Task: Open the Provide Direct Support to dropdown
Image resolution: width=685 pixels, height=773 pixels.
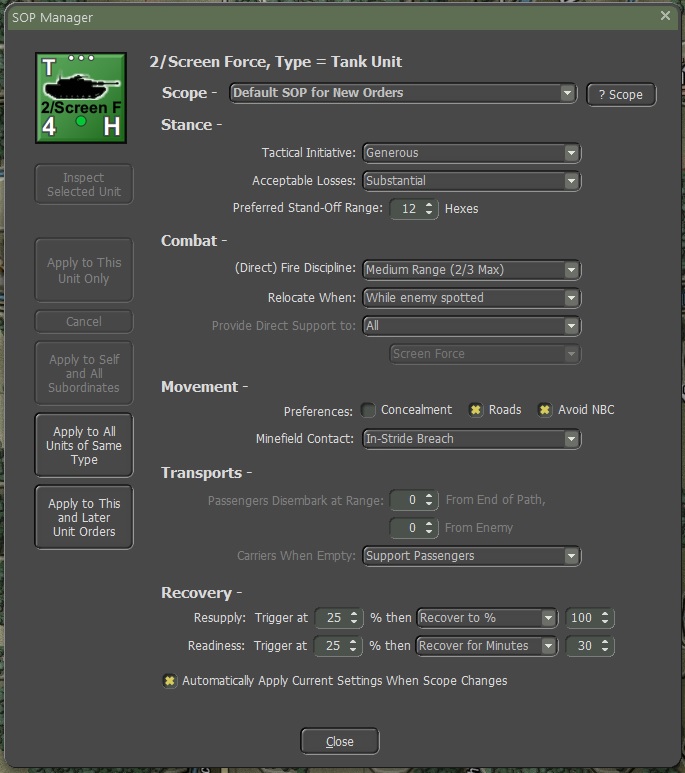Action: point(472,326)
